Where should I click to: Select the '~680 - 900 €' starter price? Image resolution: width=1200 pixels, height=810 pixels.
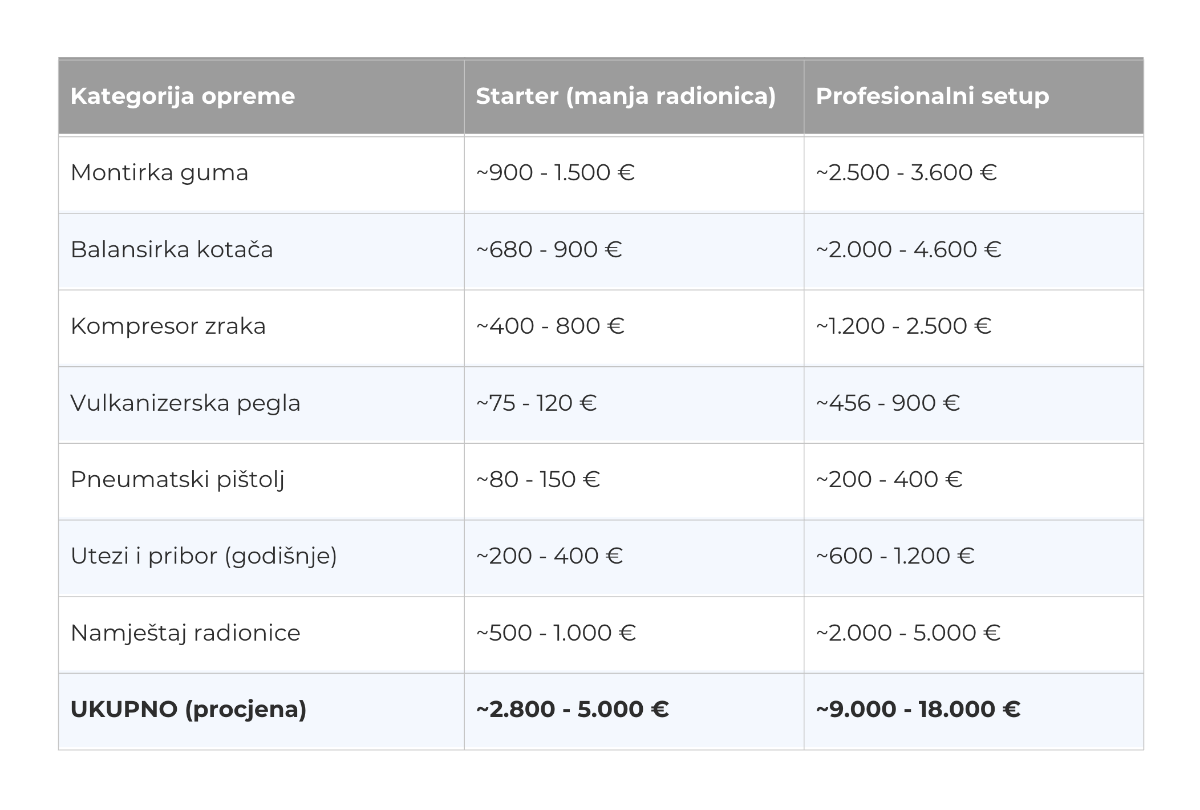pyautogui.click(x=549, y=249)
